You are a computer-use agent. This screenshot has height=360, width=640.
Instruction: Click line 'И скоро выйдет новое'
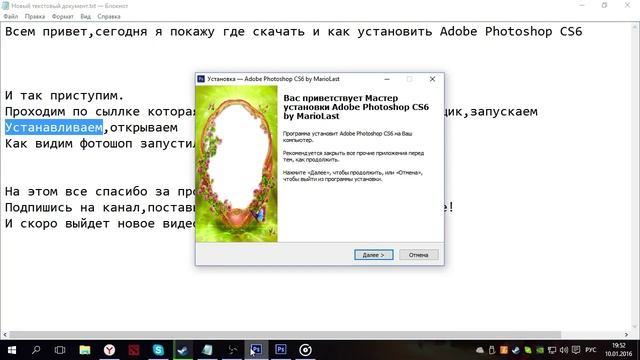click(x=100, y=224)
